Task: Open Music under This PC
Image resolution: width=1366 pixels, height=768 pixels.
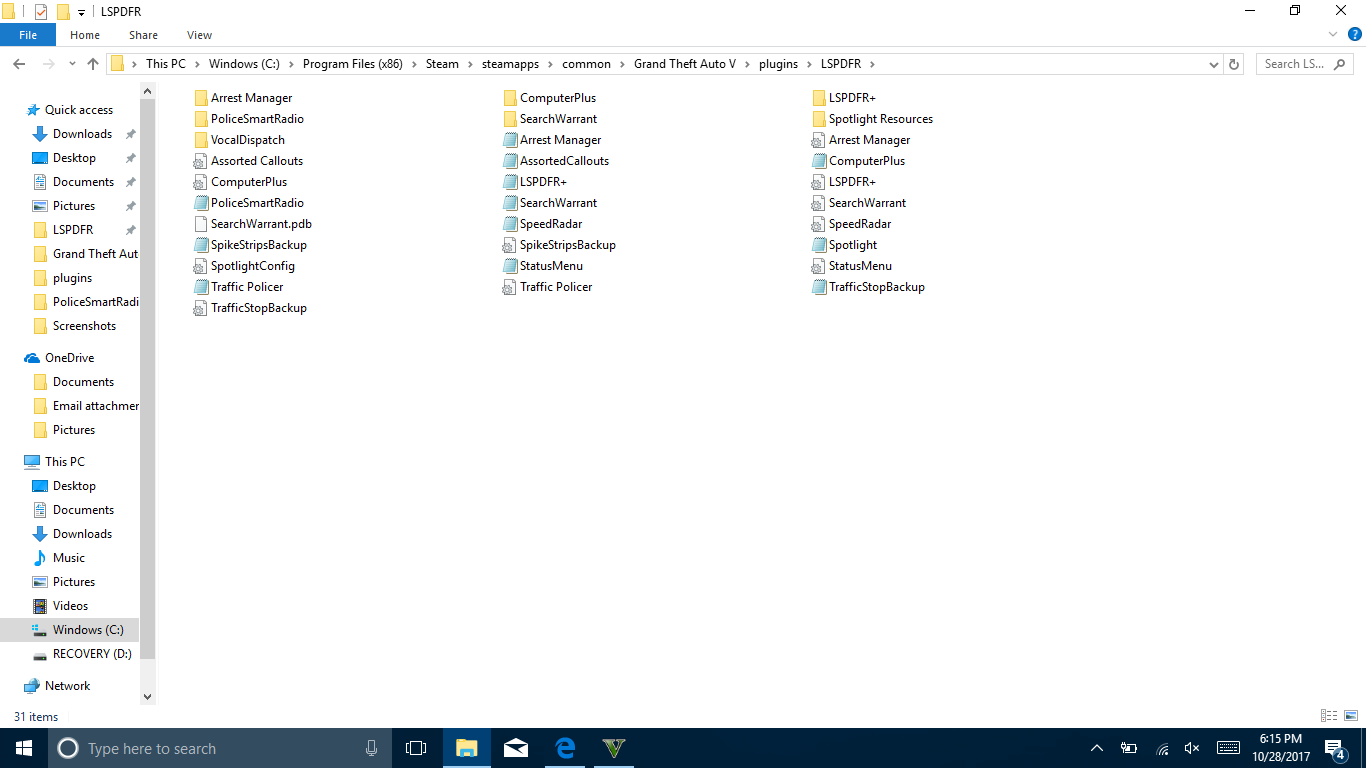Action: pos(69,558)
